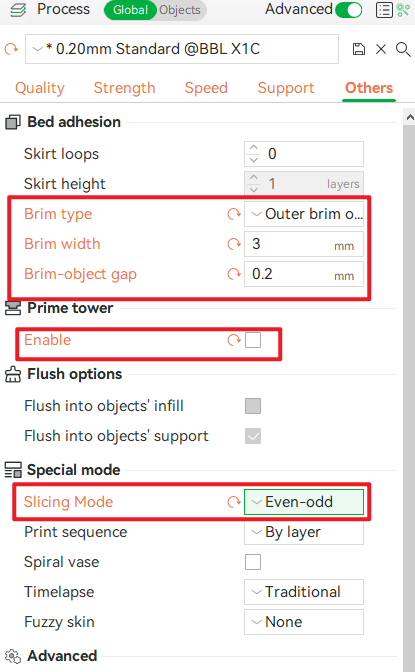Open the parameter list view icon
Viewport: 415px width, 672px height.
coord(384,10)
